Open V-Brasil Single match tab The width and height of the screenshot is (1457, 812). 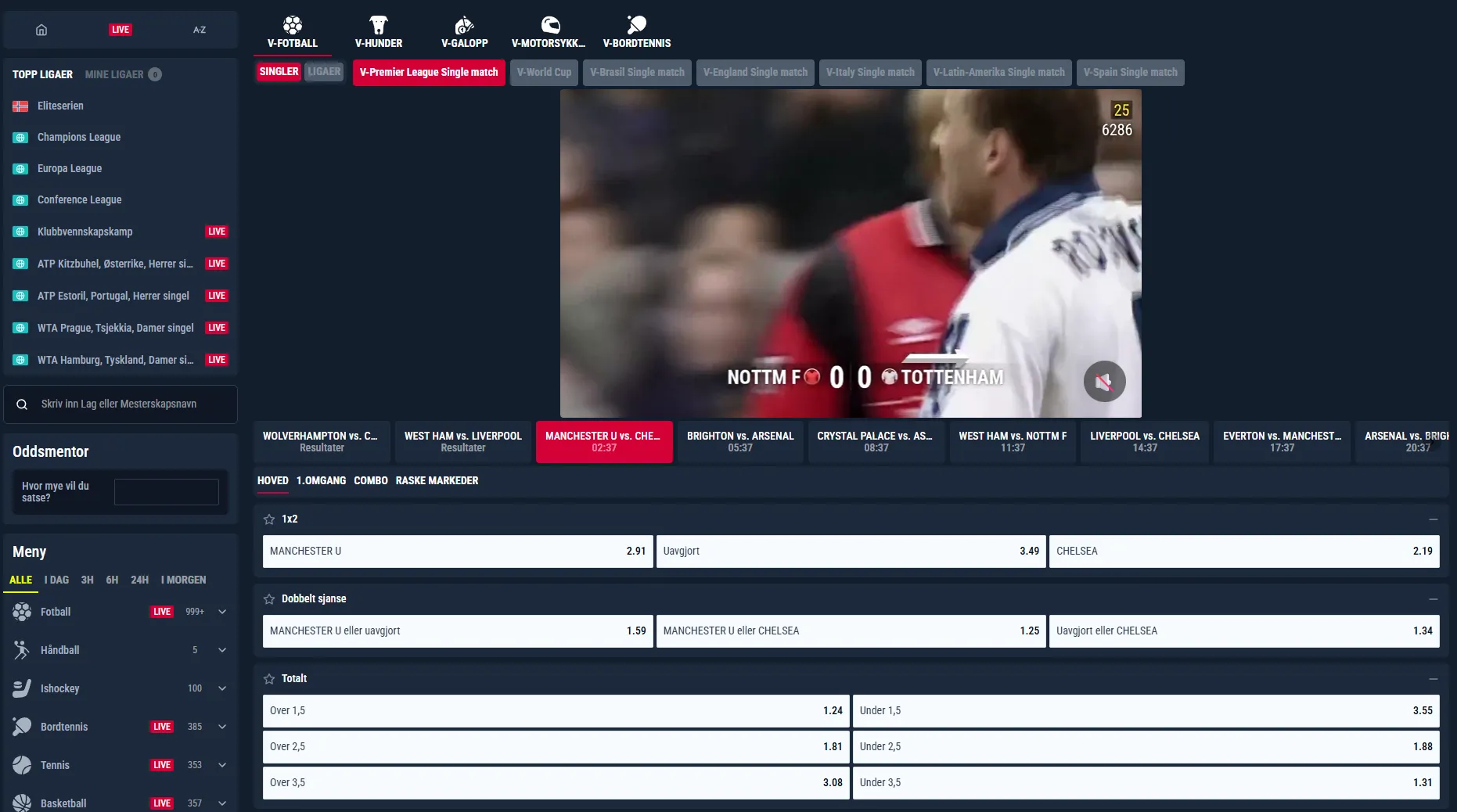(x=637, y=73)
